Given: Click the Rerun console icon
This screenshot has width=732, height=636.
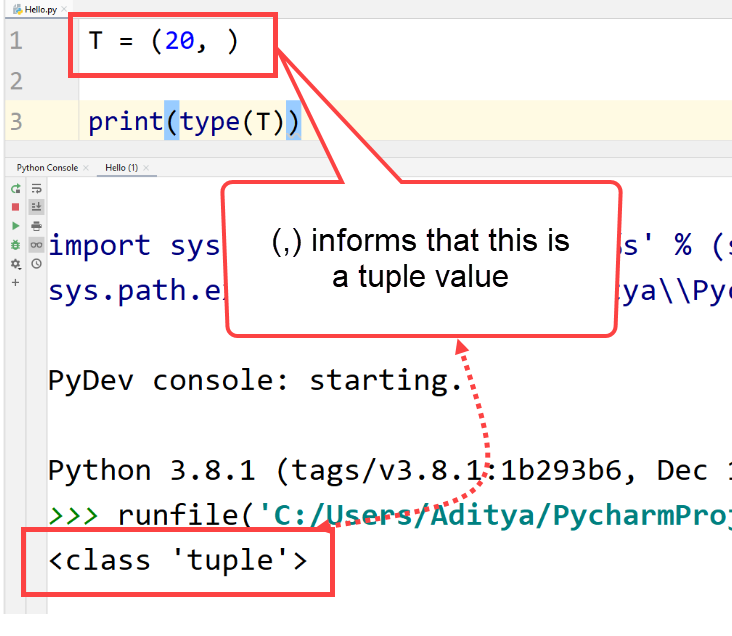Looking at the screenshot, I should (x=15, y=189).
